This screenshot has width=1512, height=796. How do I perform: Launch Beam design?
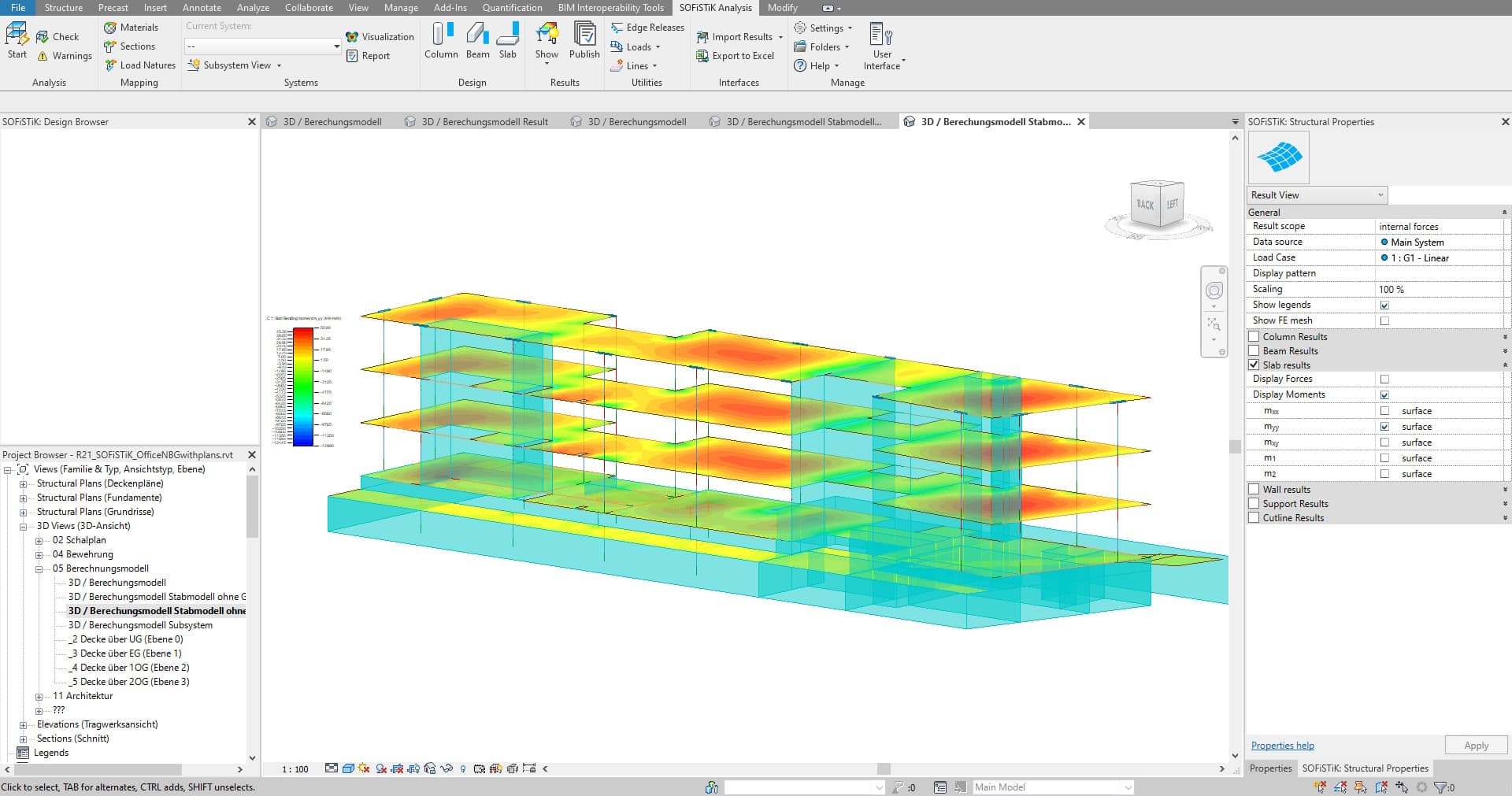[477, 41]
